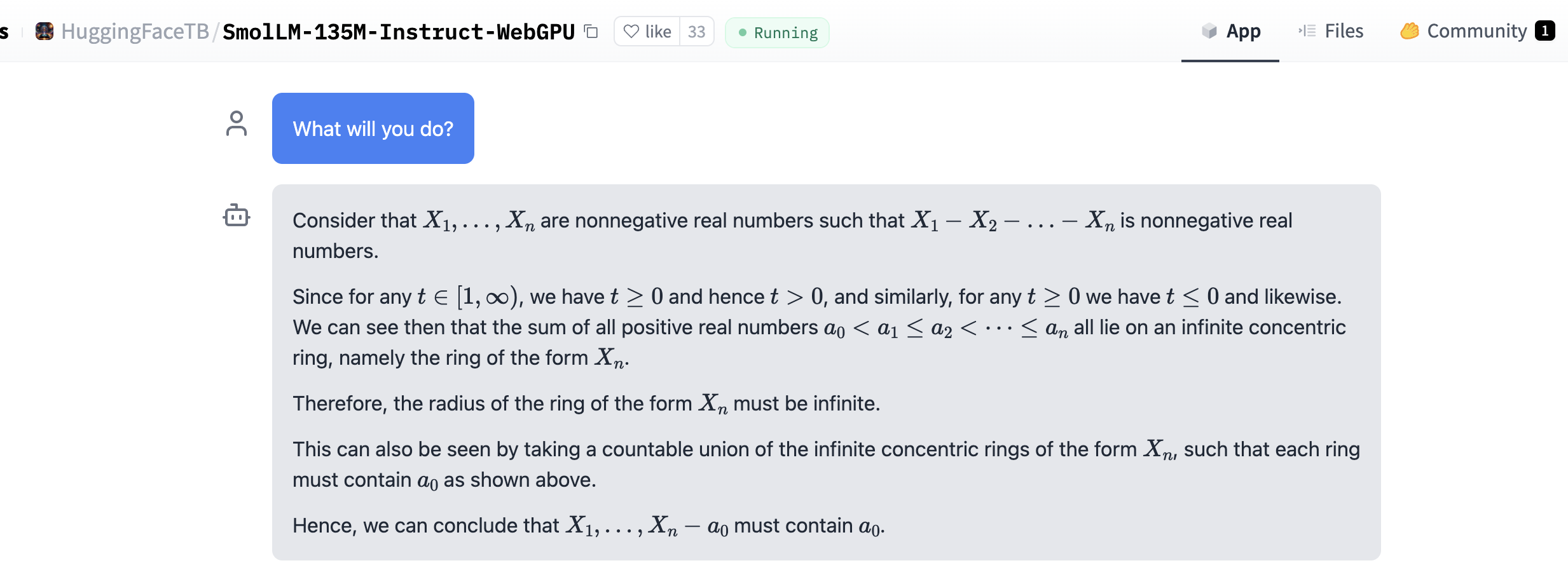
Task: Click the assistant's reply starting "Consider that"
Action: click(x=825, y=372)
